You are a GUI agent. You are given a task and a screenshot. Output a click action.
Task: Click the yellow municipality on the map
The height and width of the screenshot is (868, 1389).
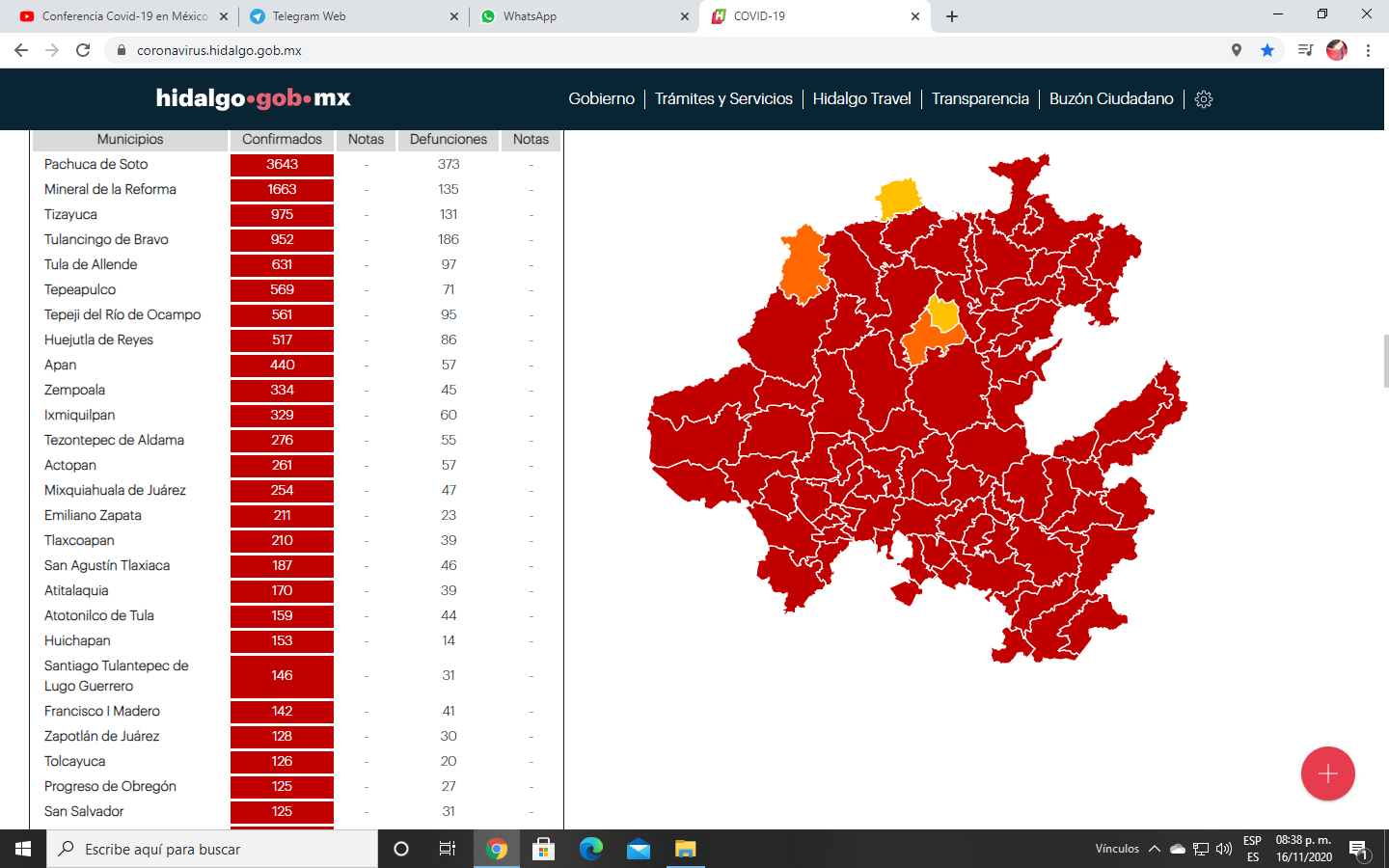(x=899, y=198)
